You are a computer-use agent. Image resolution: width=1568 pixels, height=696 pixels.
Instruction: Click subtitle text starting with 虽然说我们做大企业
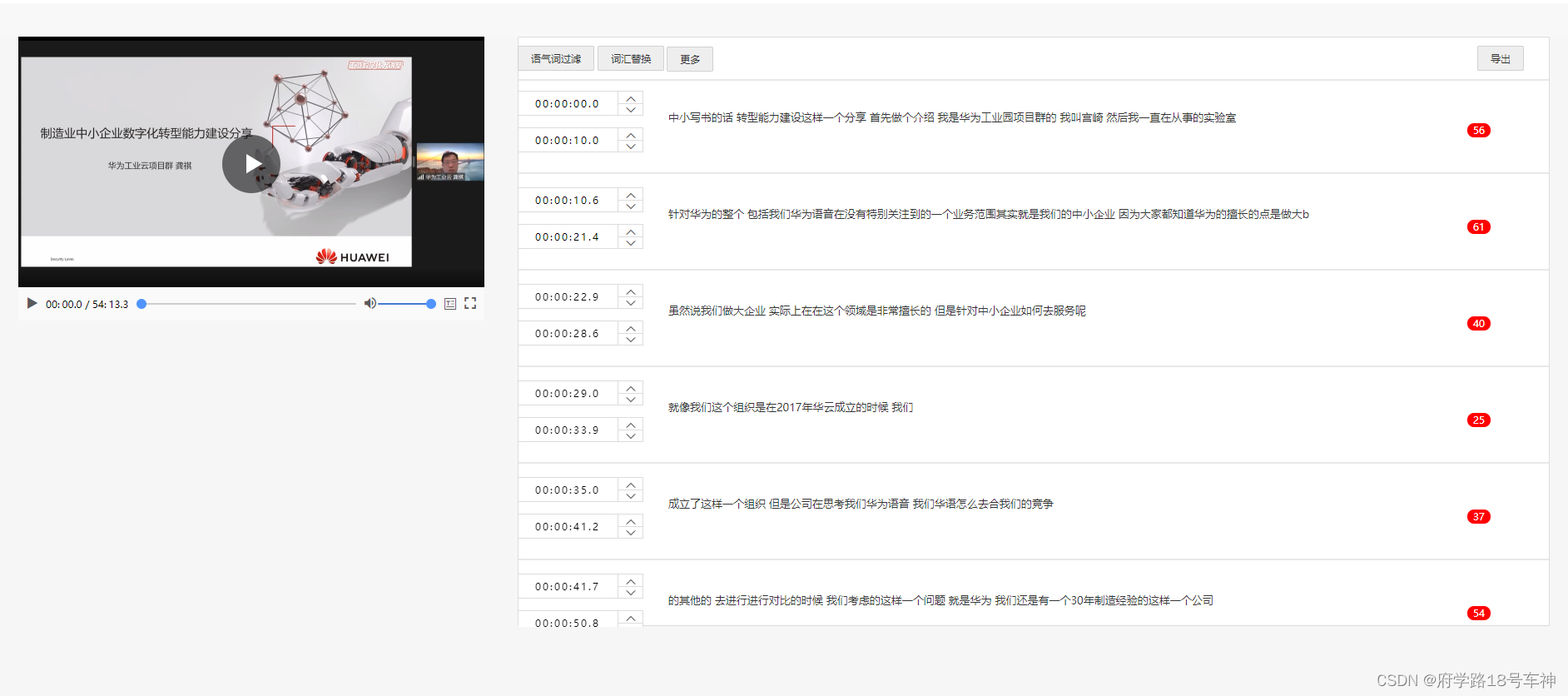click(877, 311)
